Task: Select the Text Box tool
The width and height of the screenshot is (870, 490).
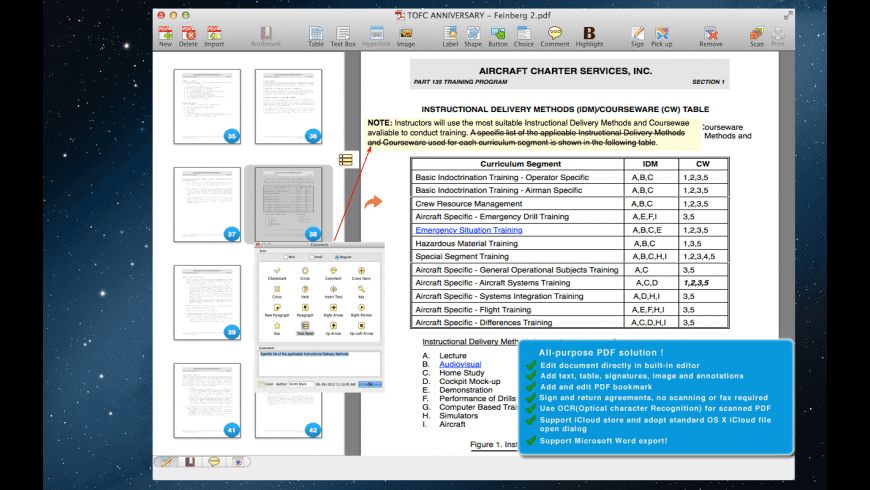Action: [x=343, y=36]
